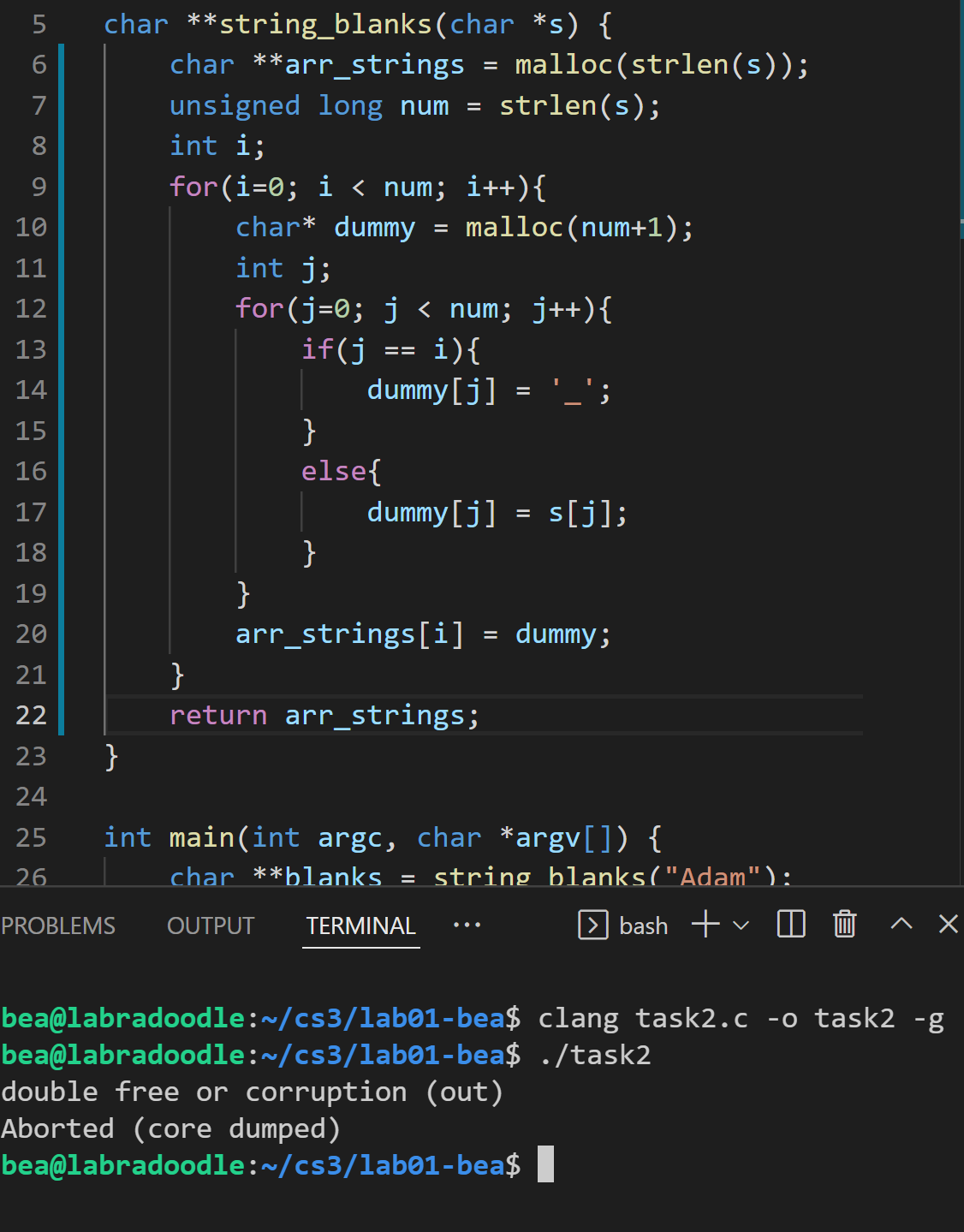Click the bash terminal shell icon
Screen dimensions: 964x1232
(x=592, y=925)
